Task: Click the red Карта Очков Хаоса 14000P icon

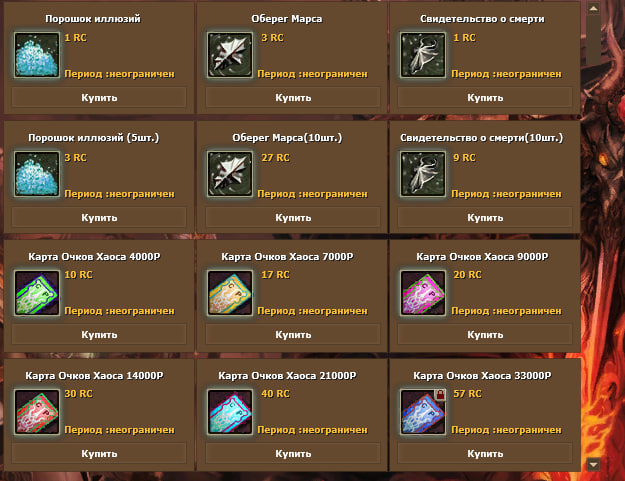Action: pyautogui.click(x=37, y=412)
